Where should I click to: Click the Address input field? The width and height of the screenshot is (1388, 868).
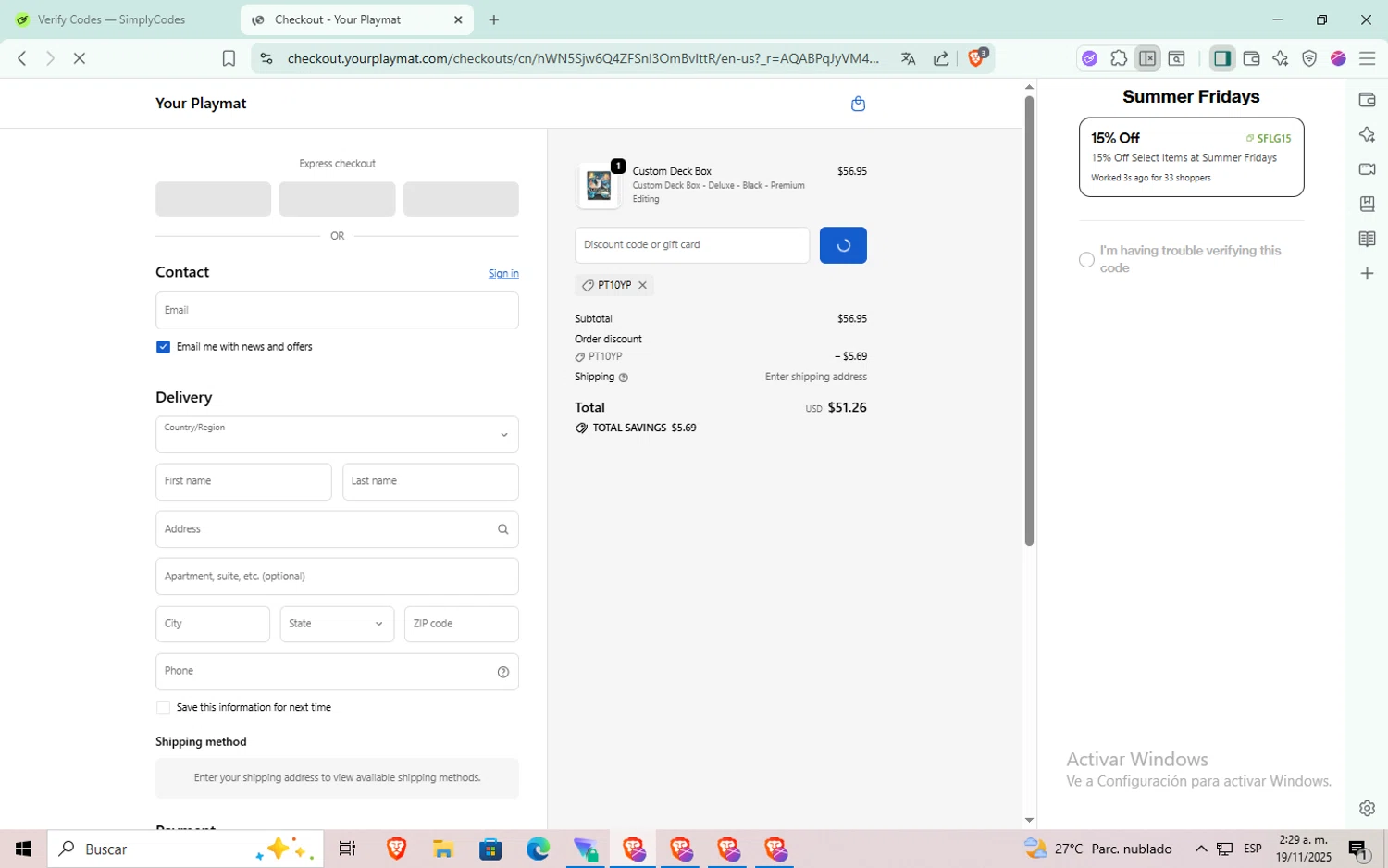coord(337,529)
